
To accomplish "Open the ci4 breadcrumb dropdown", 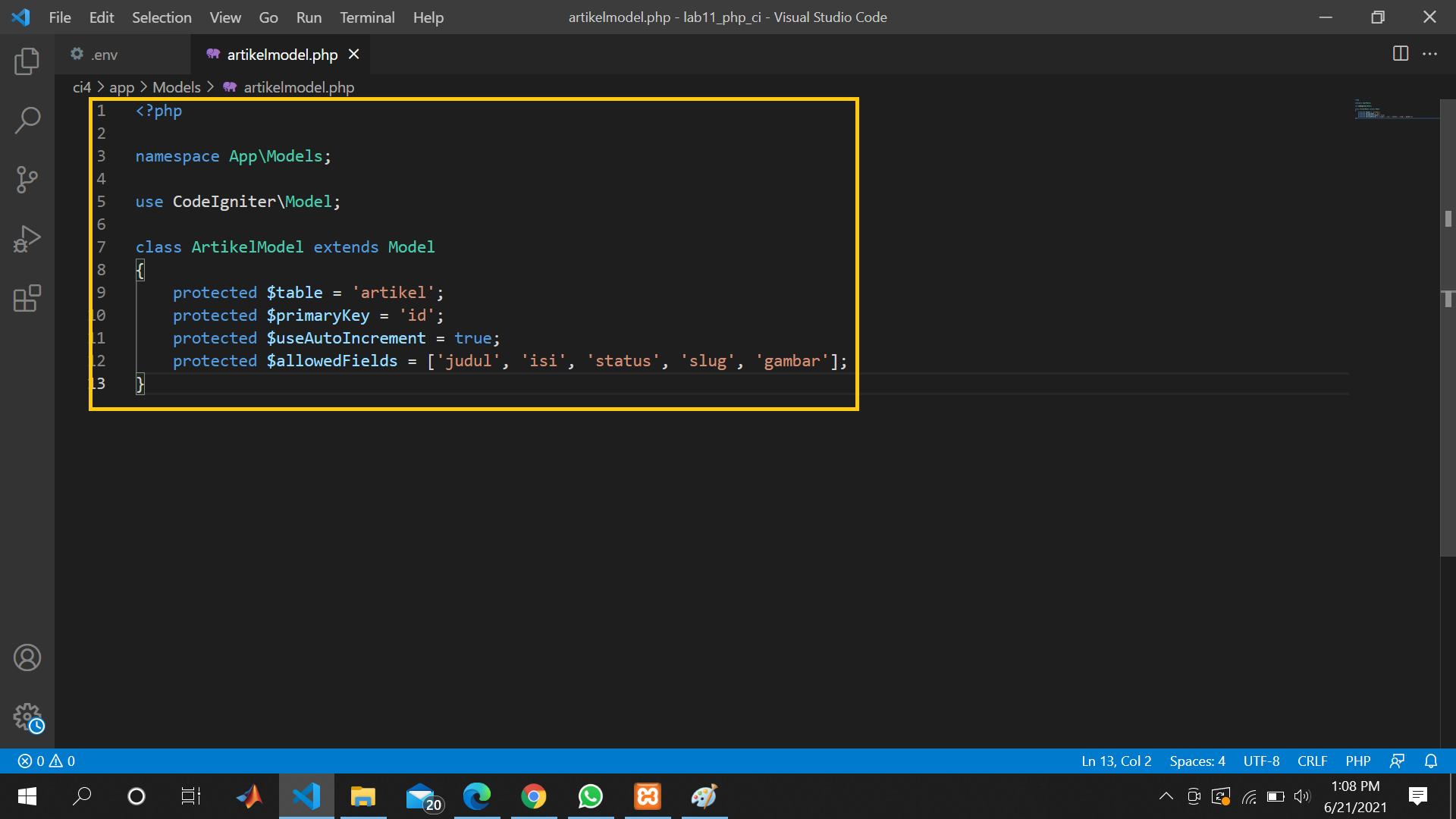I will [81, 87].
